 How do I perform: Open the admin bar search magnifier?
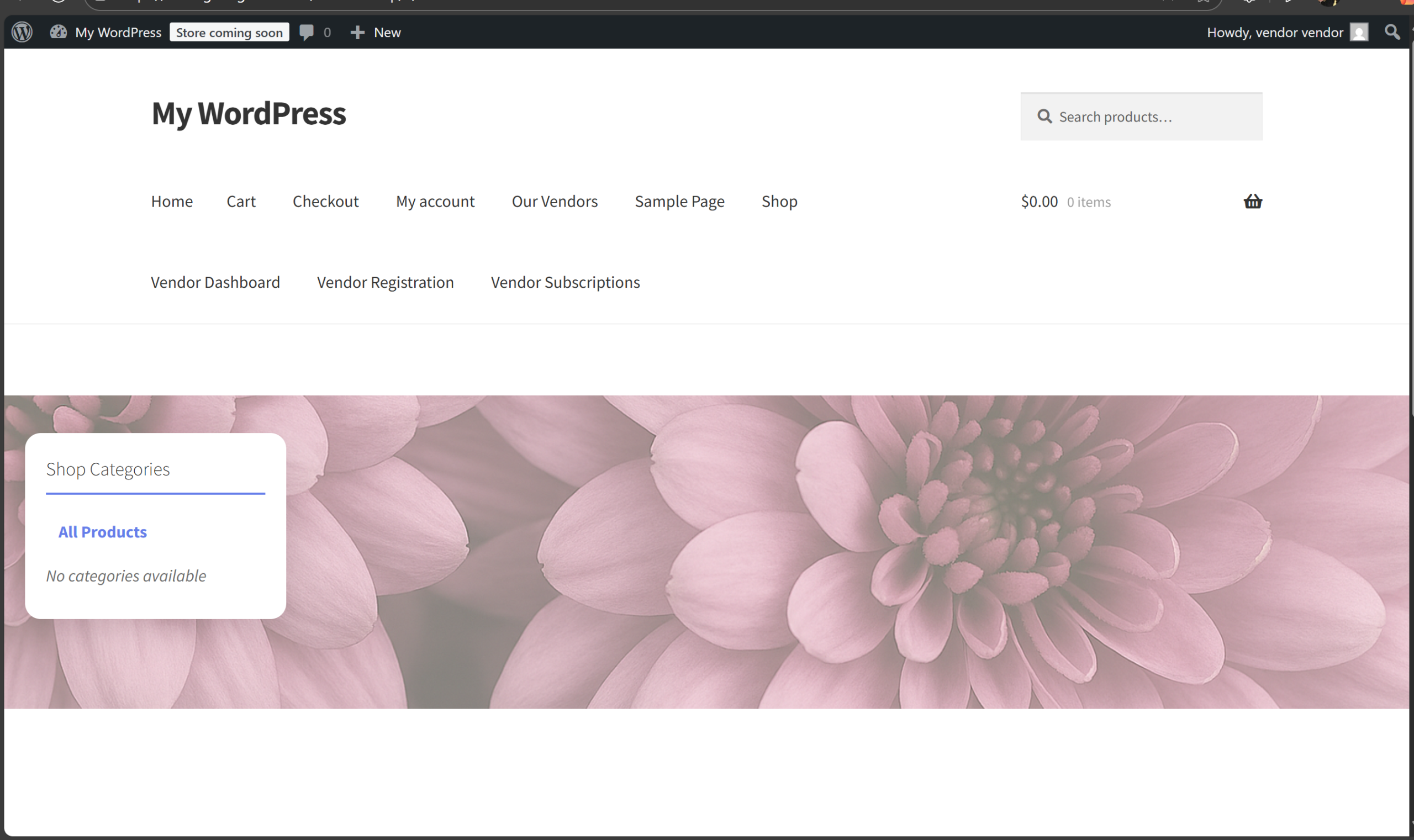pos(1392,32)
